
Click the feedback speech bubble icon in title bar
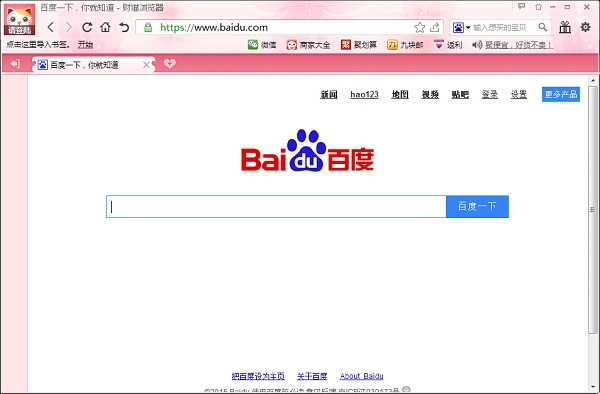click(x=521, y=7)
